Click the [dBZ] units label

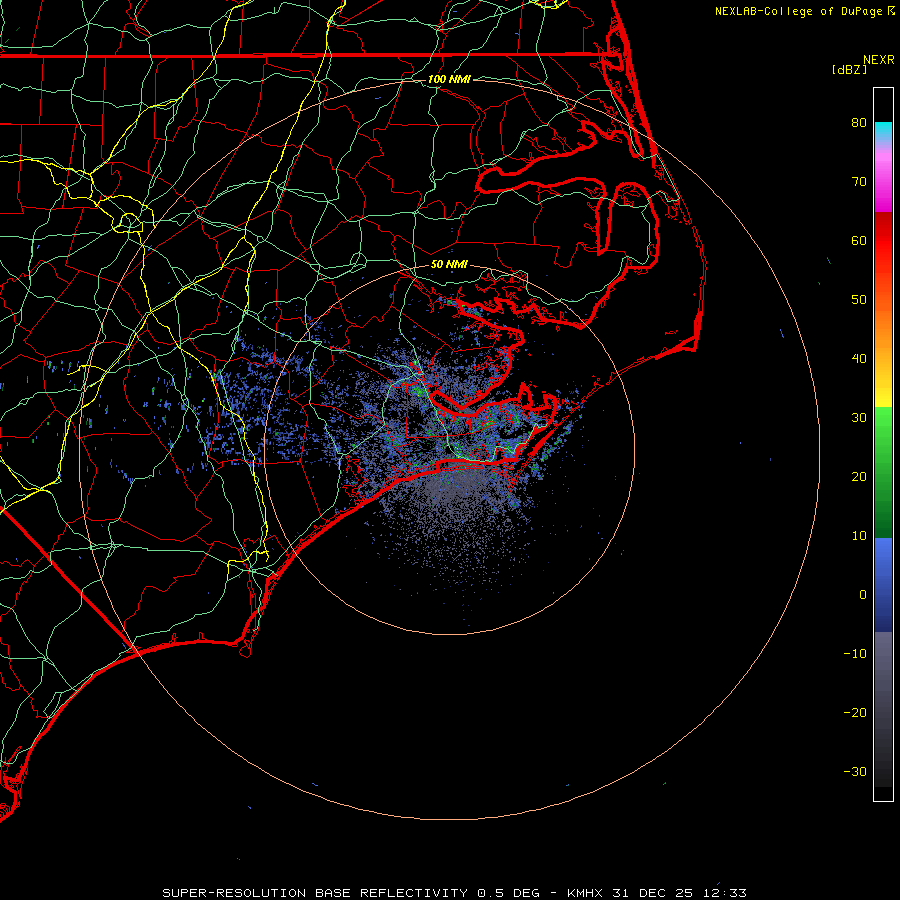pyautogui.click(x=849, y=70)
